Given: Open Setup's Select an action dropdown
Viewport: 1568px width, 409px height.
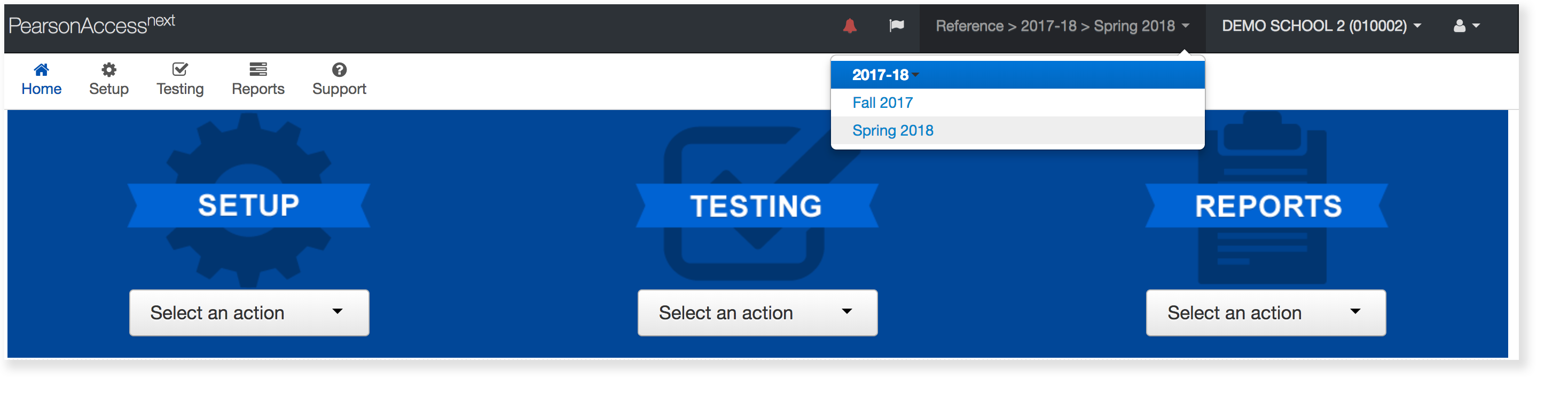Looking at the screenshot, I should pos(249,313).
